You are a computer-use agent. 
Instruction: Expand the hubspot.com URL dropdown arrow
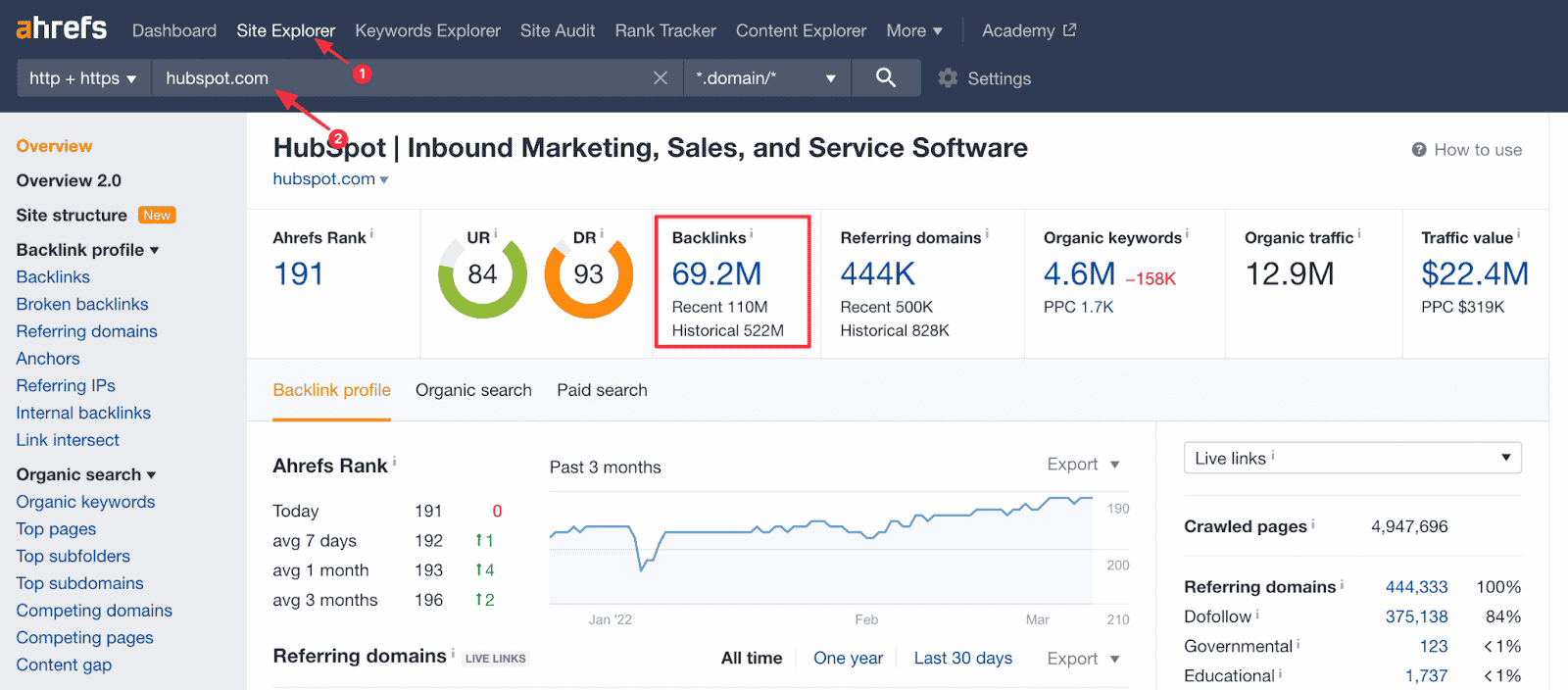[384, 180]
